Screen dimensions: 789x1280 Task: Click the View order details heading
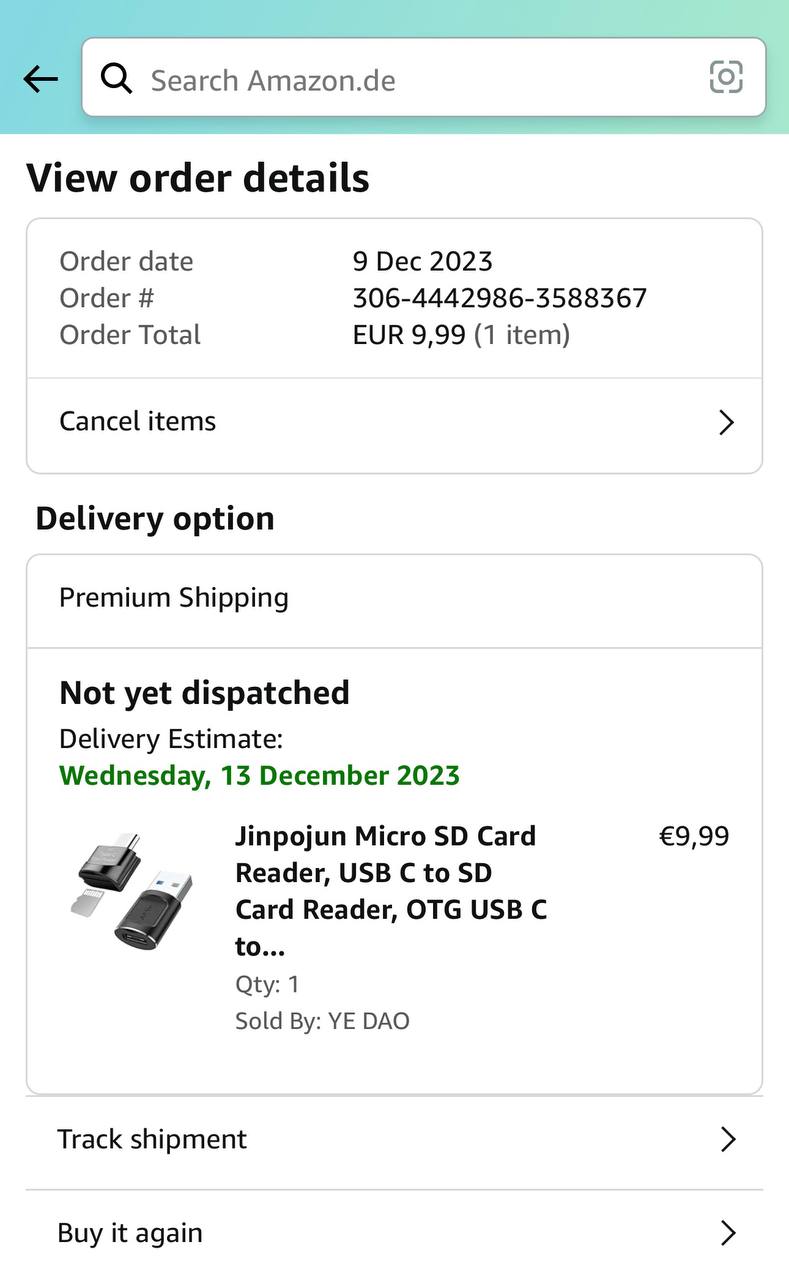(198, 178)
